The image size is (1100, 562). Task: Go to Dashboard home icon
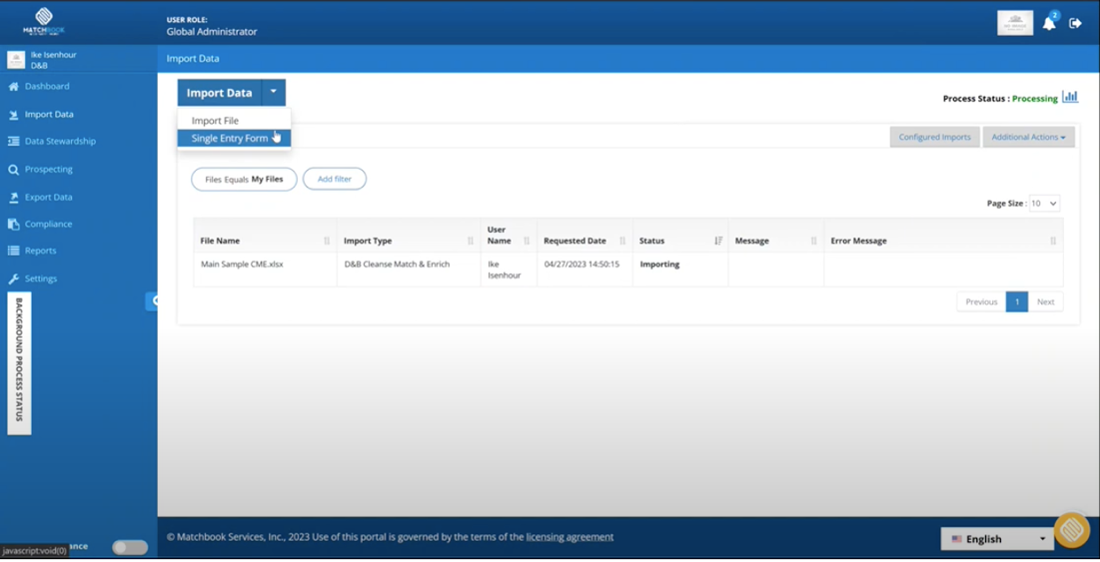point(13,86)
